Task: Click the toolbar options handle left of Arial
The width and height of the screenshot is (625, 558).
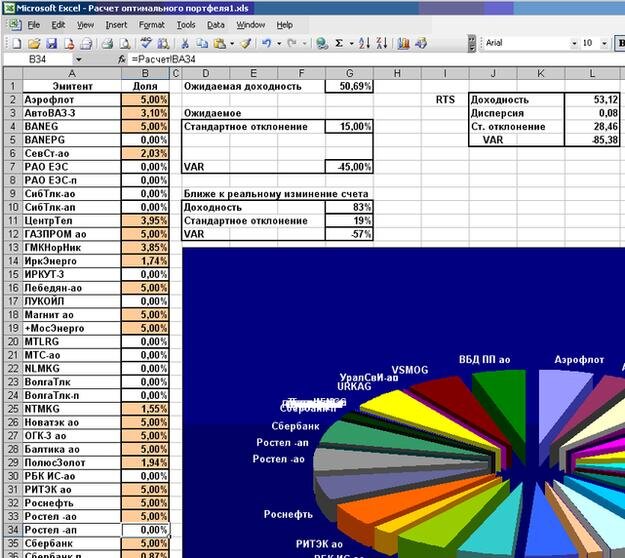Action: click(472, 43)
